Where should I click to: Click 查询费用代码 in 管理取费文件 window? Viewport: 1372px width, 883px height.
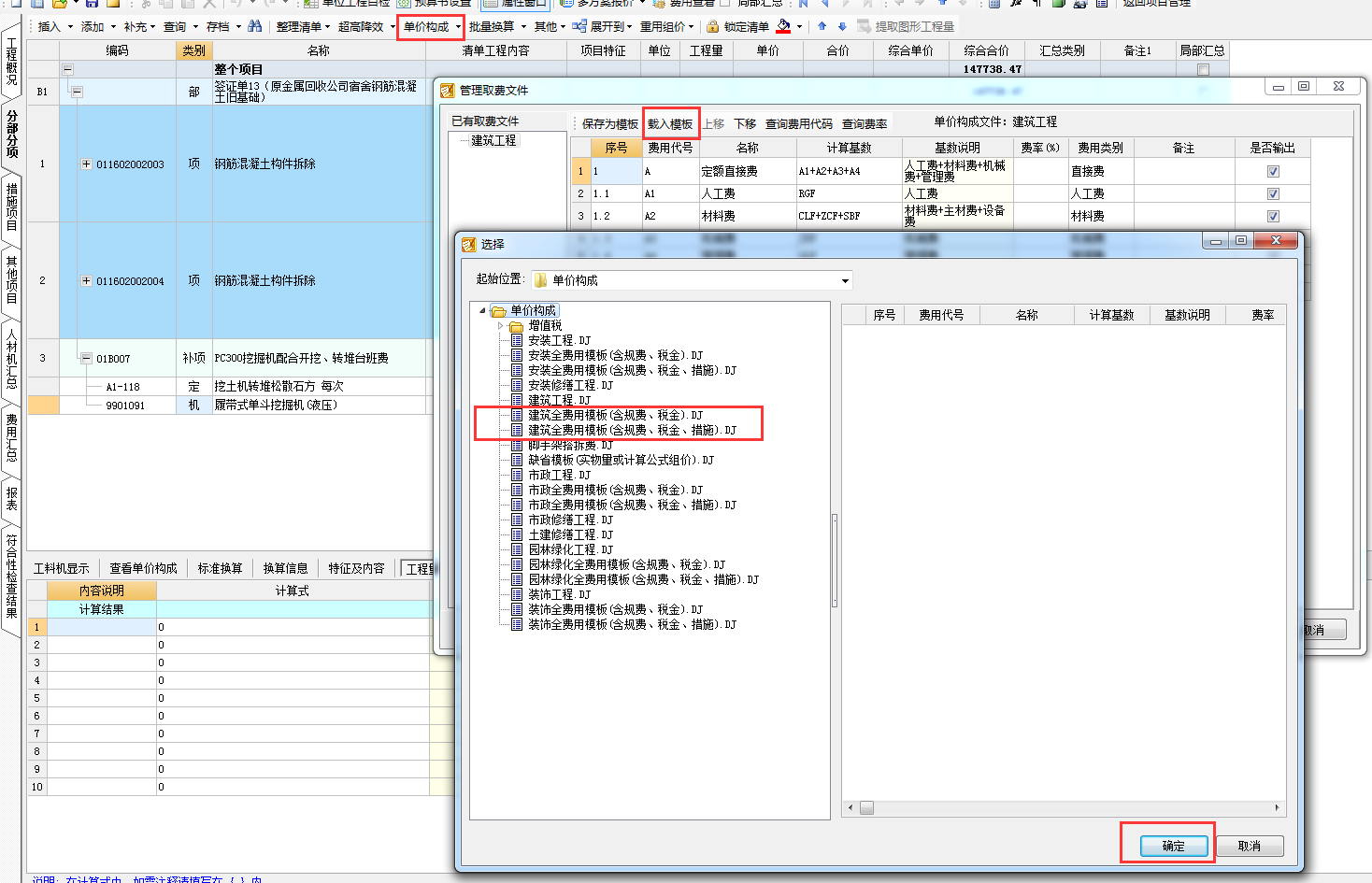[798, 123]
